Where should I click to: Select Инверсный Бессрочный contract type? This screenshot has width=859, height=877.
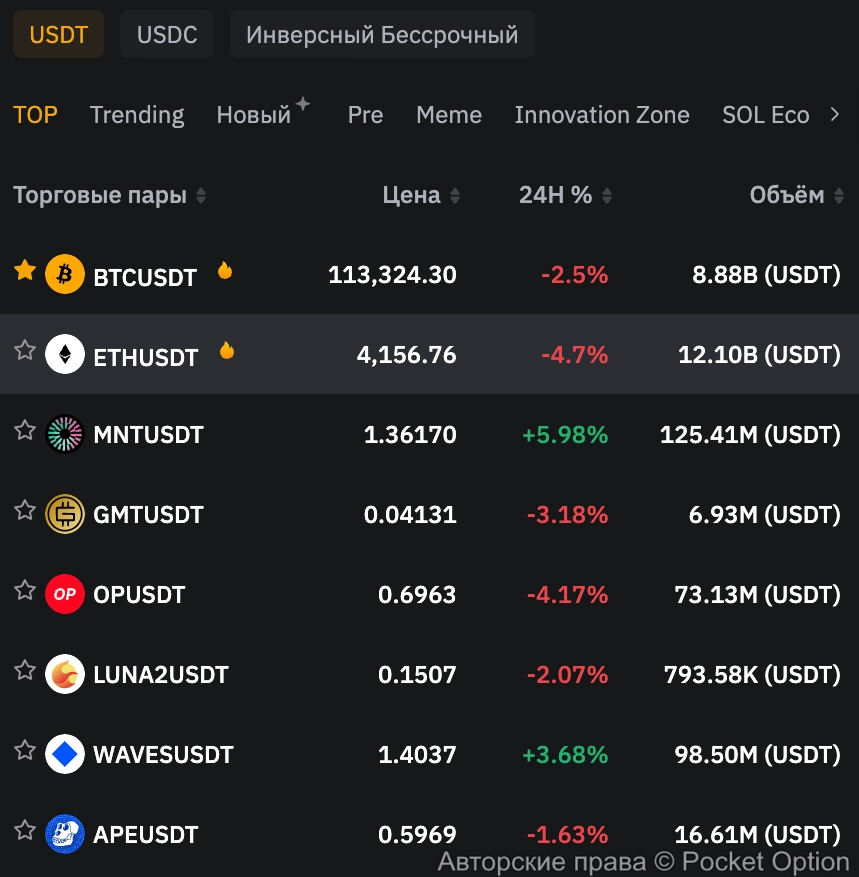click(x=382, y=35)
